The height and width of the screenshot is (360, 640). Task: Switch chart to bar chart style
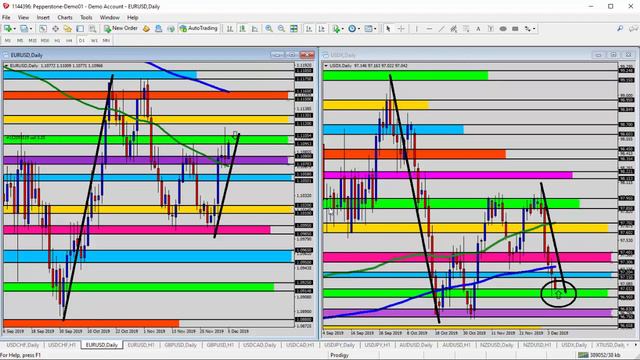point(230,29)
